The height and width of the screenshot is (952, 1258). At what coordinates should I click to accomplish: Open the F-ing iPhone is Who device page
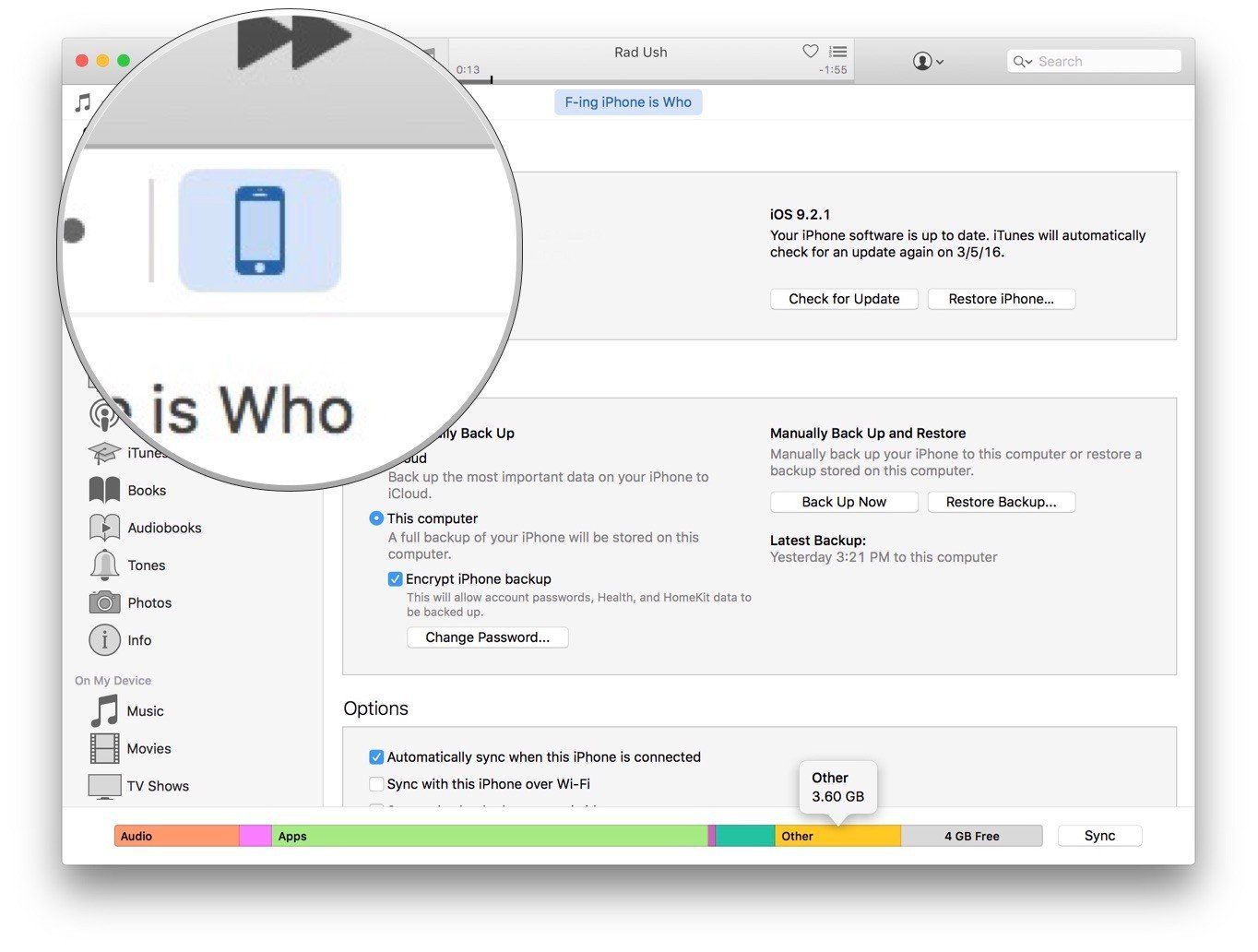coord(628,101)
